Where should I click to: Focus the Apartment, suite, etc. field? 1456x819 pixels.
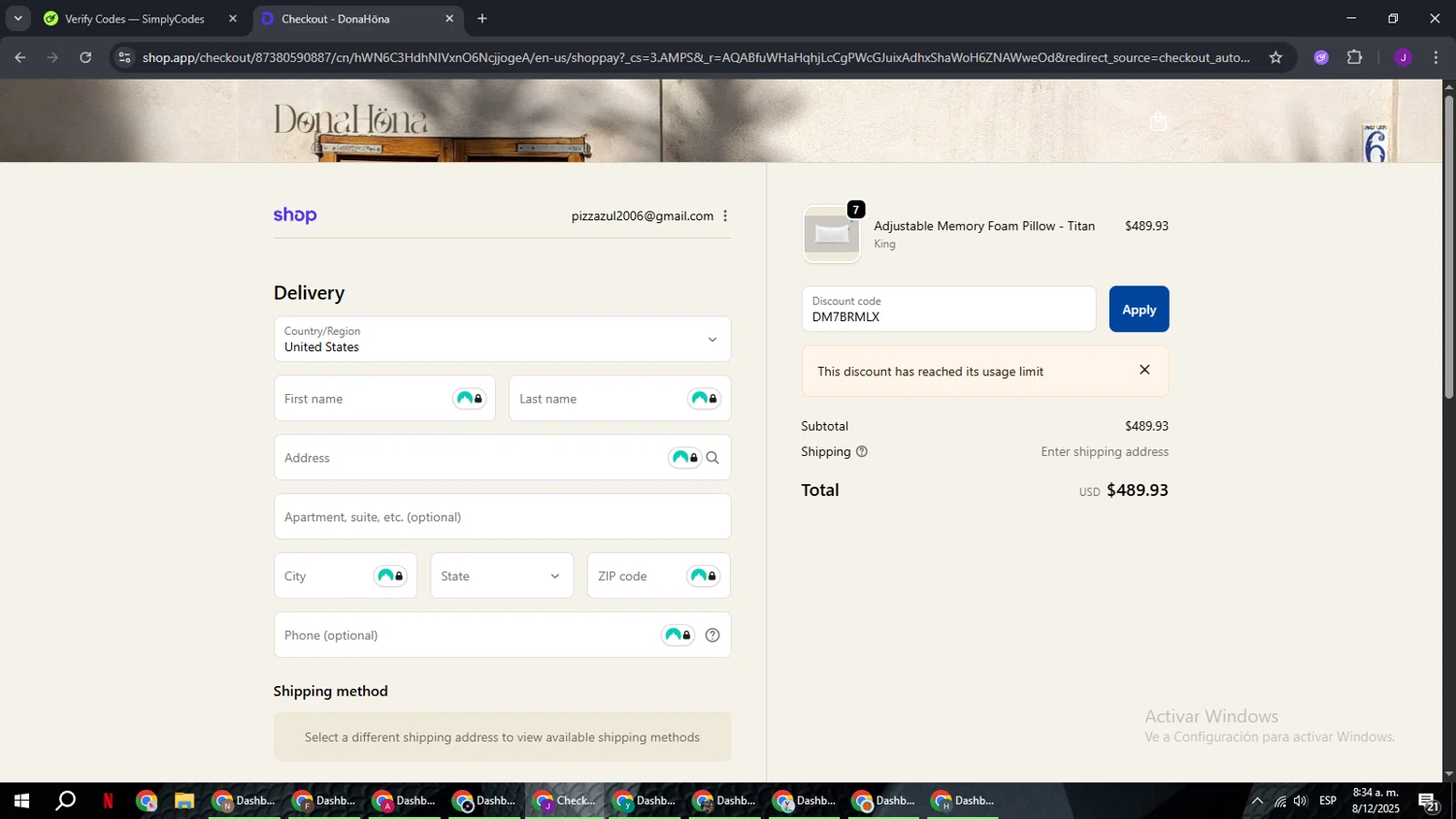coord(502,517)
